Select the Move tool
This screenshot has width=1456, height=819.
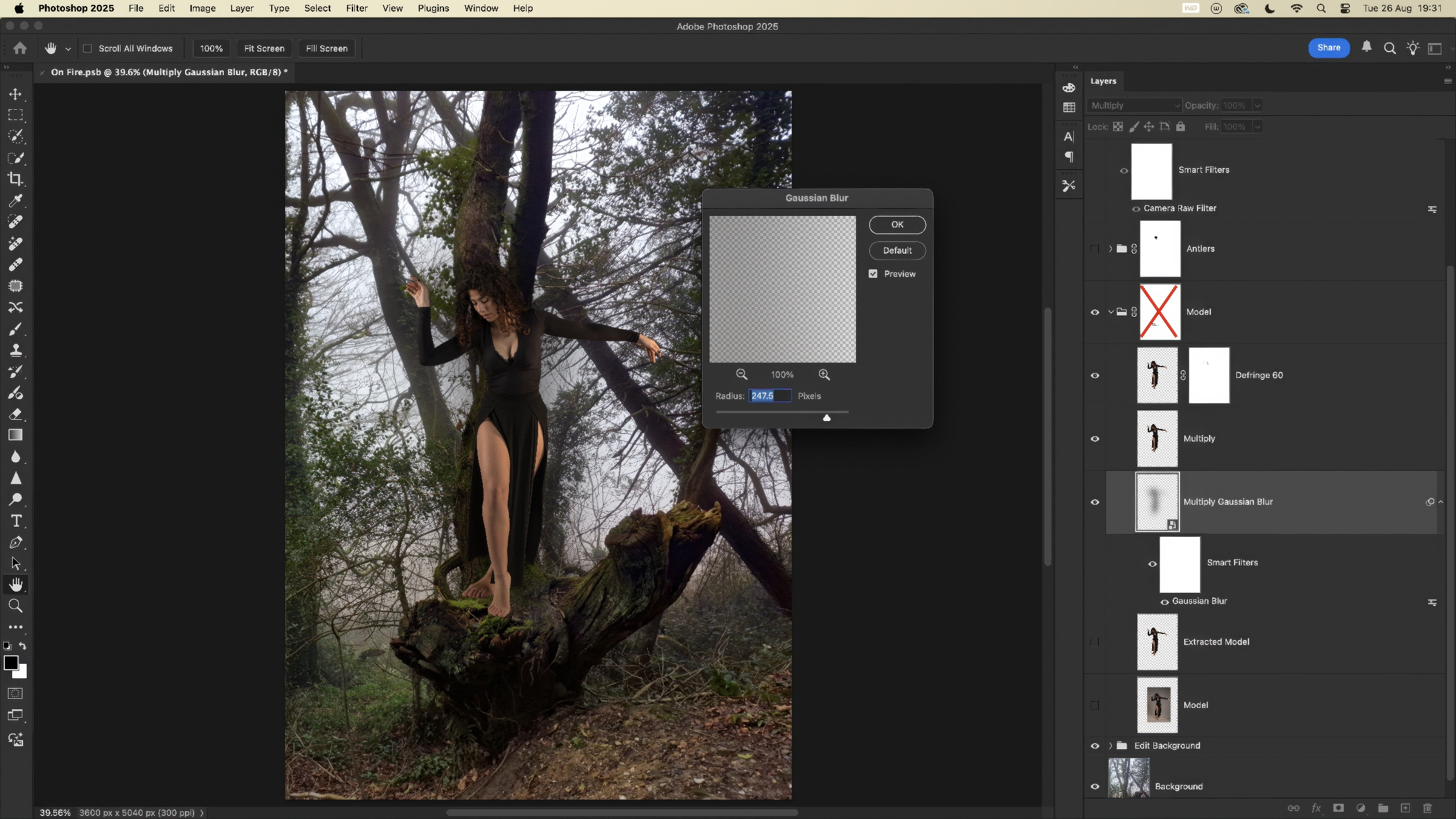coord(16,94)
